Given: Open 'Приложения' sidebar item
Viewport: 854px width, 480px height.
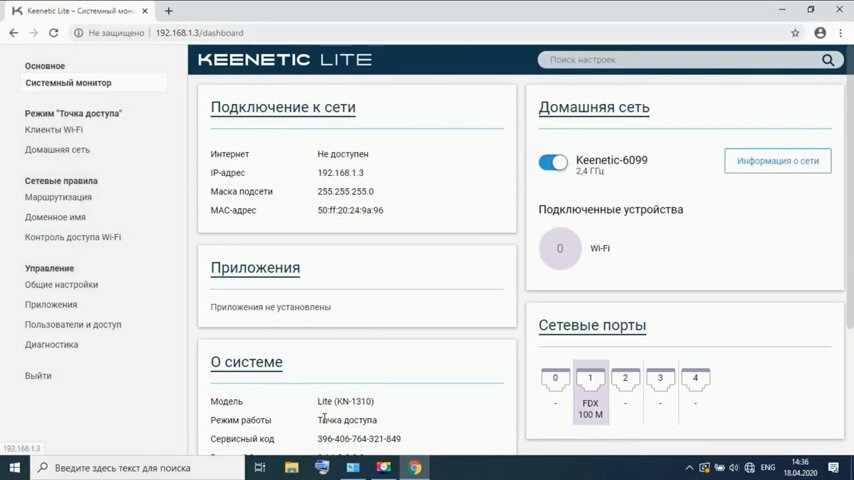Looking at the screenshot, I should [51, 305].
